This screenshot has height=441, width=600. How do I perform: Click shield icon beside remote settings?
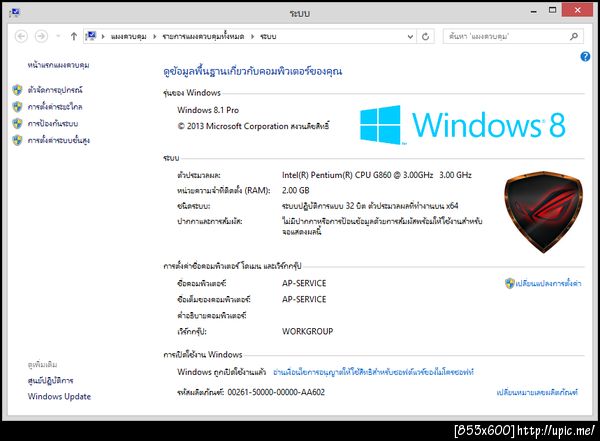coord(17,107)
